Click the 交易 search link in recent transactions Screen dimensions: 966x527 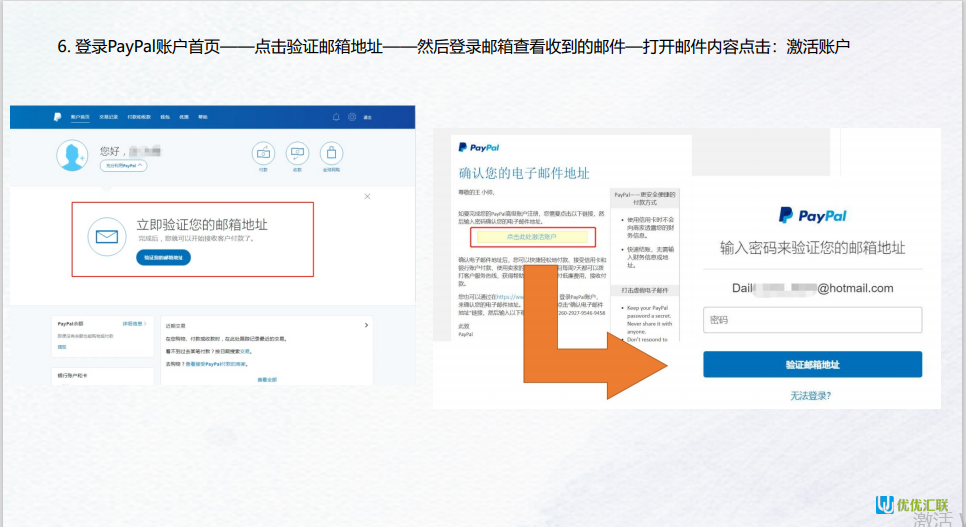(x=245, y=351)
